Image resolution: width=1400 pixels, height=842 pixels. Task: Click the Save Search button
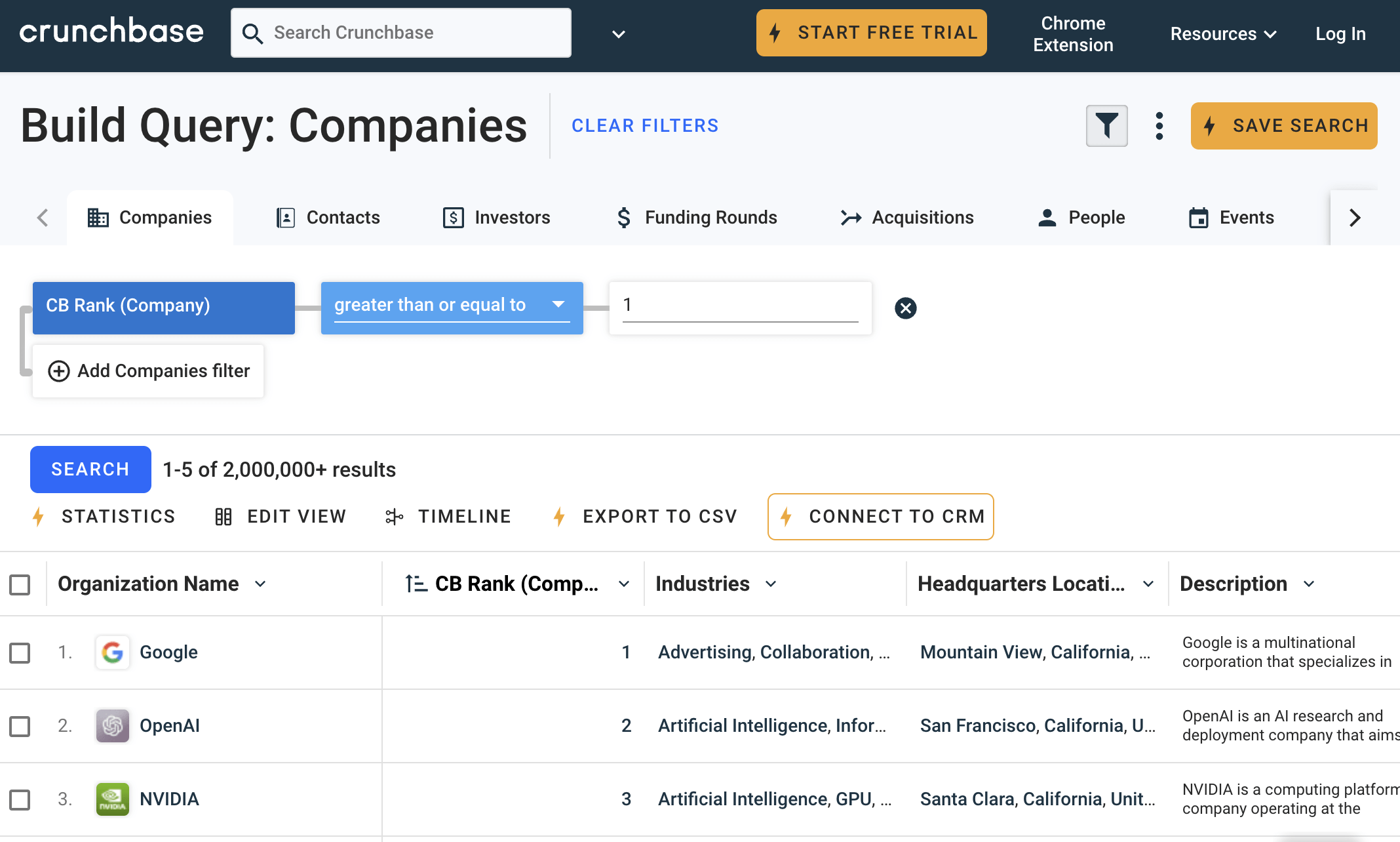[1286, 126]
